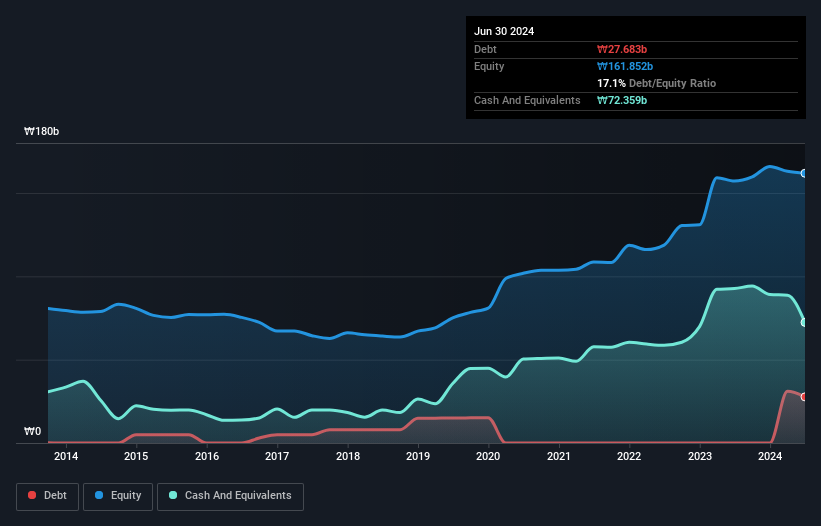This screenshot has height=526, width=821.
Task: Click the 2019 x-axis label
Action: (418, 456)
